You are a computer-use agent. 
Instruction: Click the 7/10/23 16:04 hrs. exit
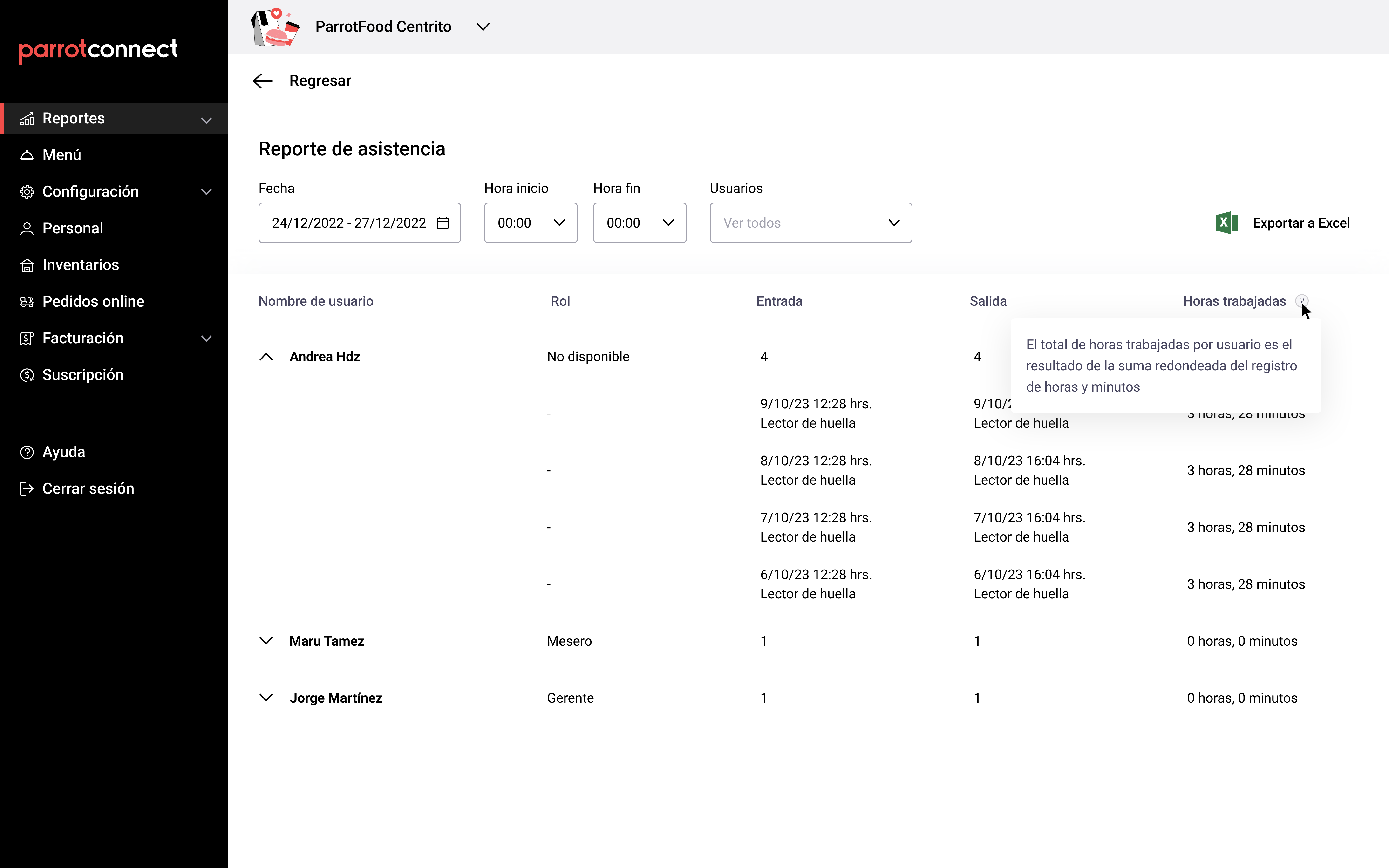pyautogui.click(x=1029, y=518)
